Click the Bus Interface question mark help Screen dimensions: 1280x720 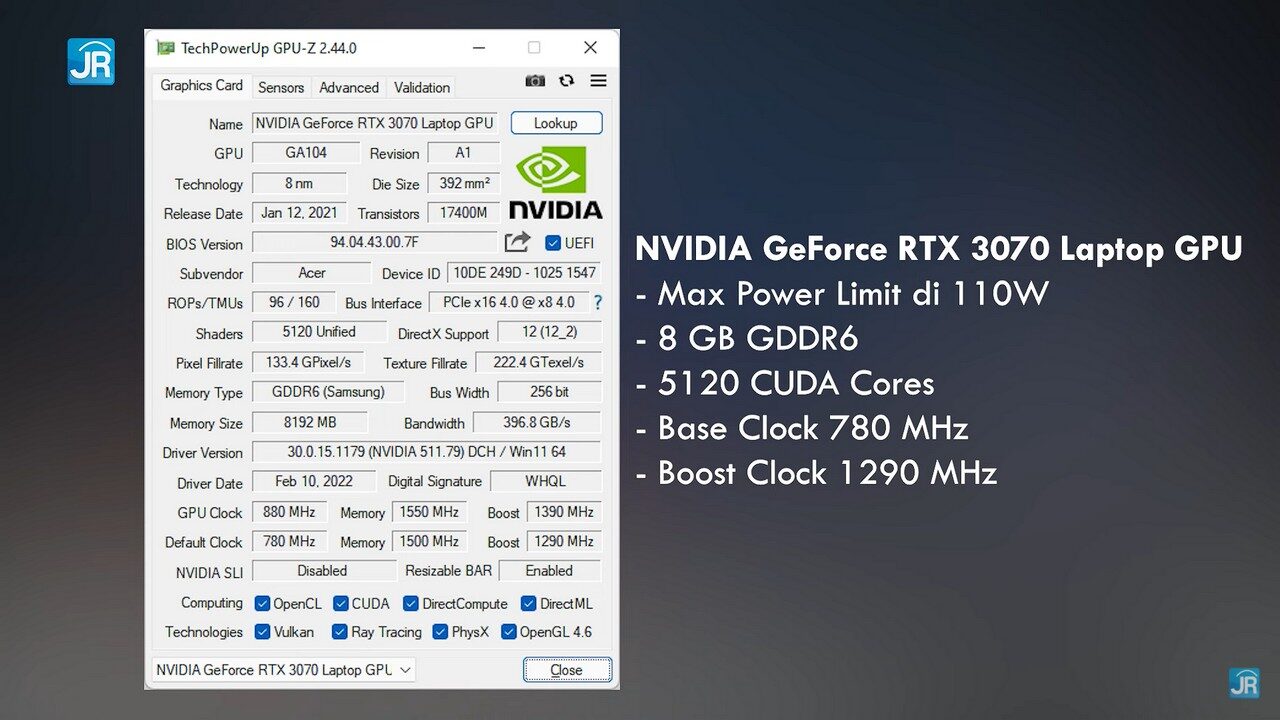[598, 302]
